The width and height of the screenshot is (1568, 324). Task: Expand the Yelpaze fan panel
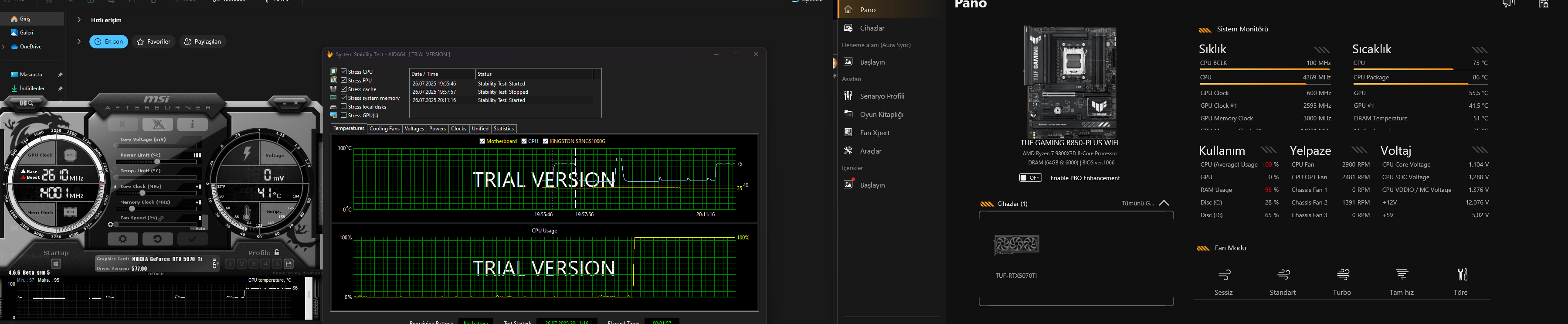coord(1359,150)
